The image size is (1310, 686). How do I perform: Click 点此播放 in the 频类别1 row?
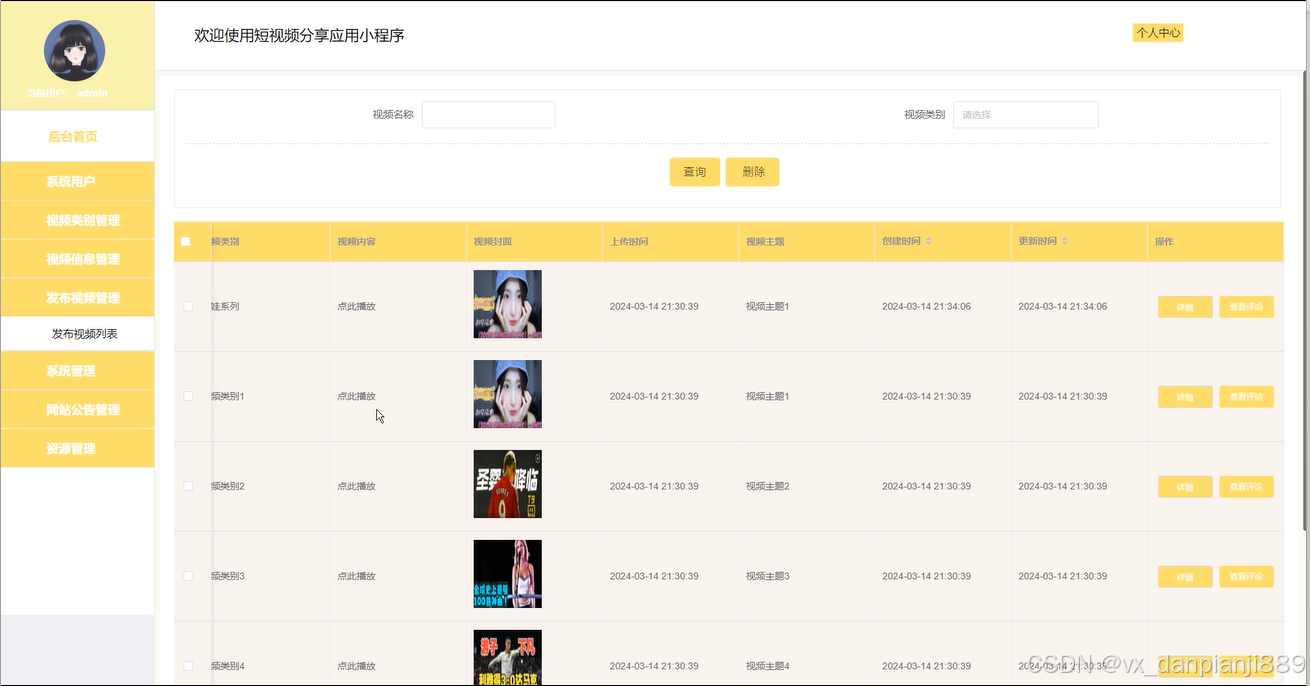(357, 396)
